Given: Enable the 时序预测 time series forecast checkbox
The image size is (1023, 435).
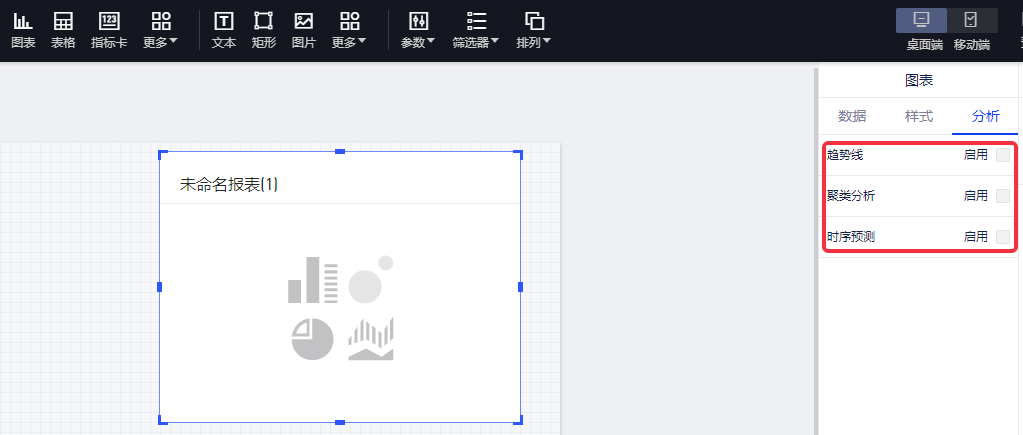Looking at the screenshot, I should [x=1003, y=237].
